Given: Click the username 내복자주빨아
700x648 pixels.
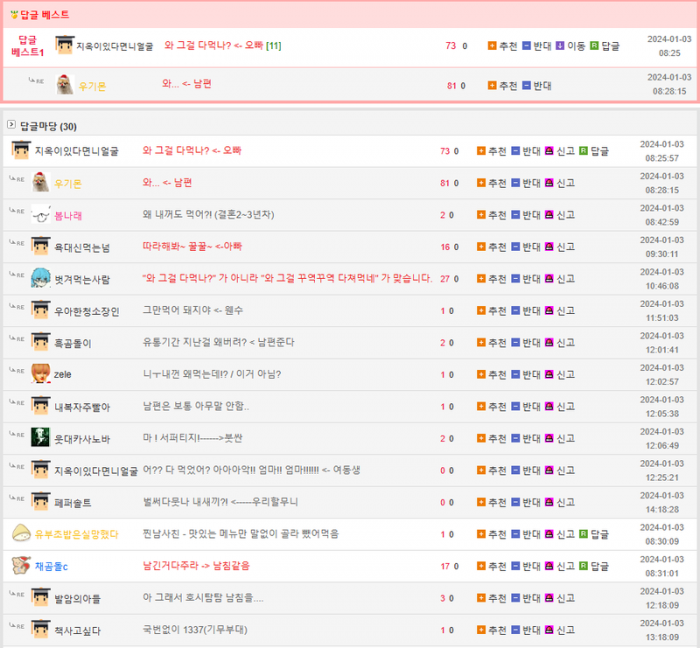Looking at the screenshot, I should click(82, 407).
